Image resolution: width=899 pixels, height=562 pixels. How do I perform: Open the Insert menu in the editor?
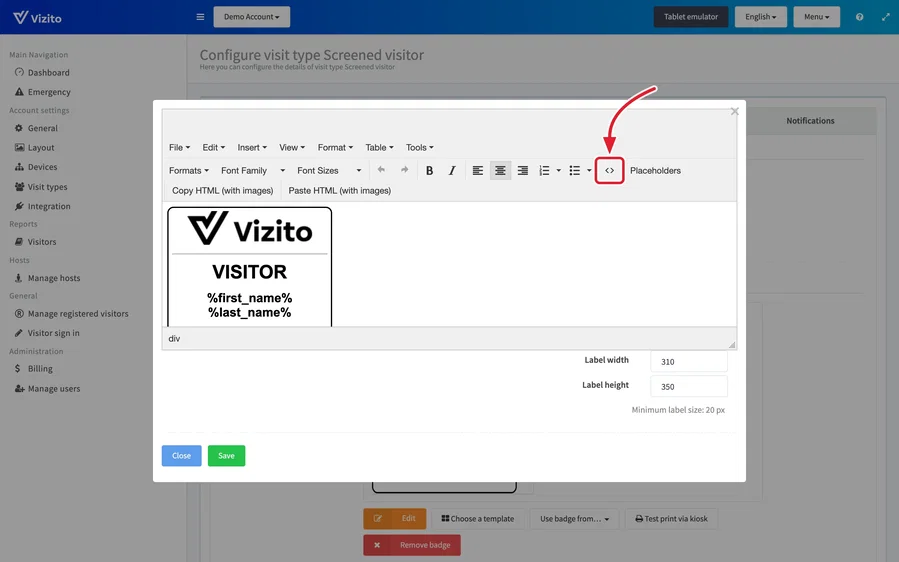(x=252, y=147)
